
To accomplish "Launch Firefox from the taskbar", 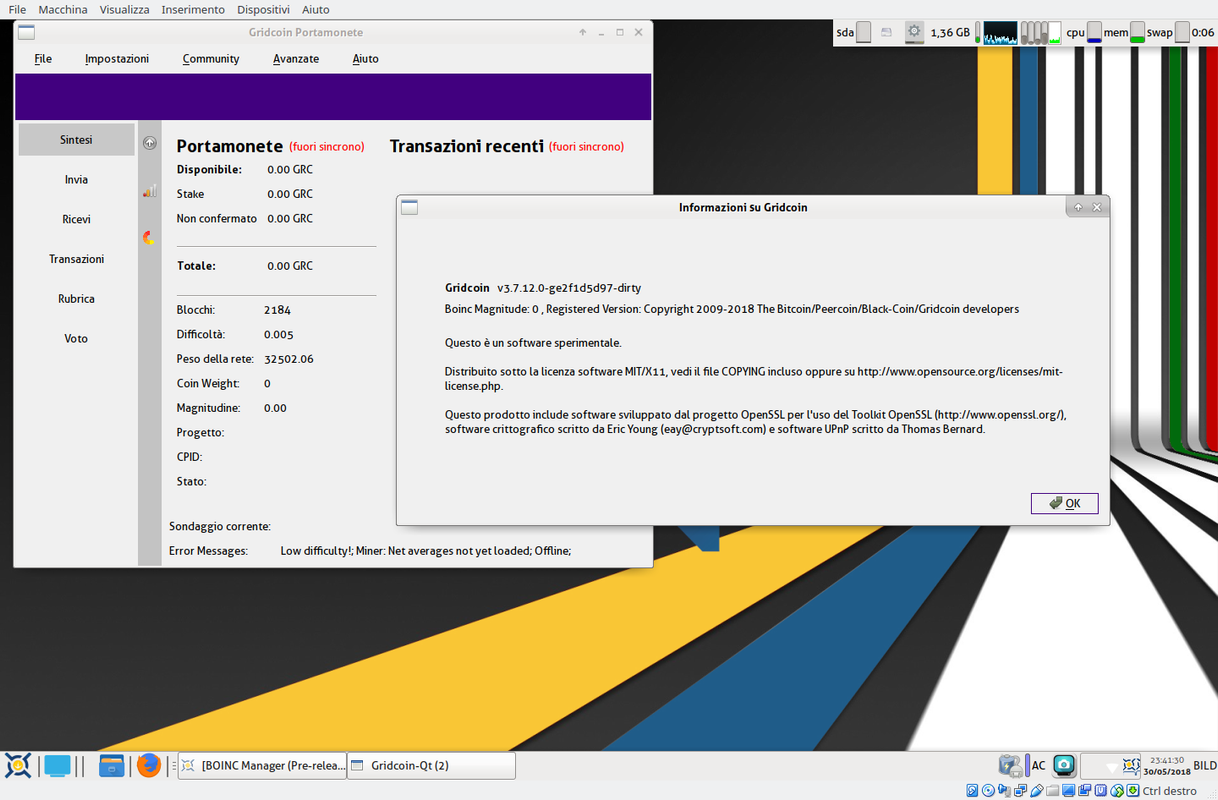I will coord(149,766).
